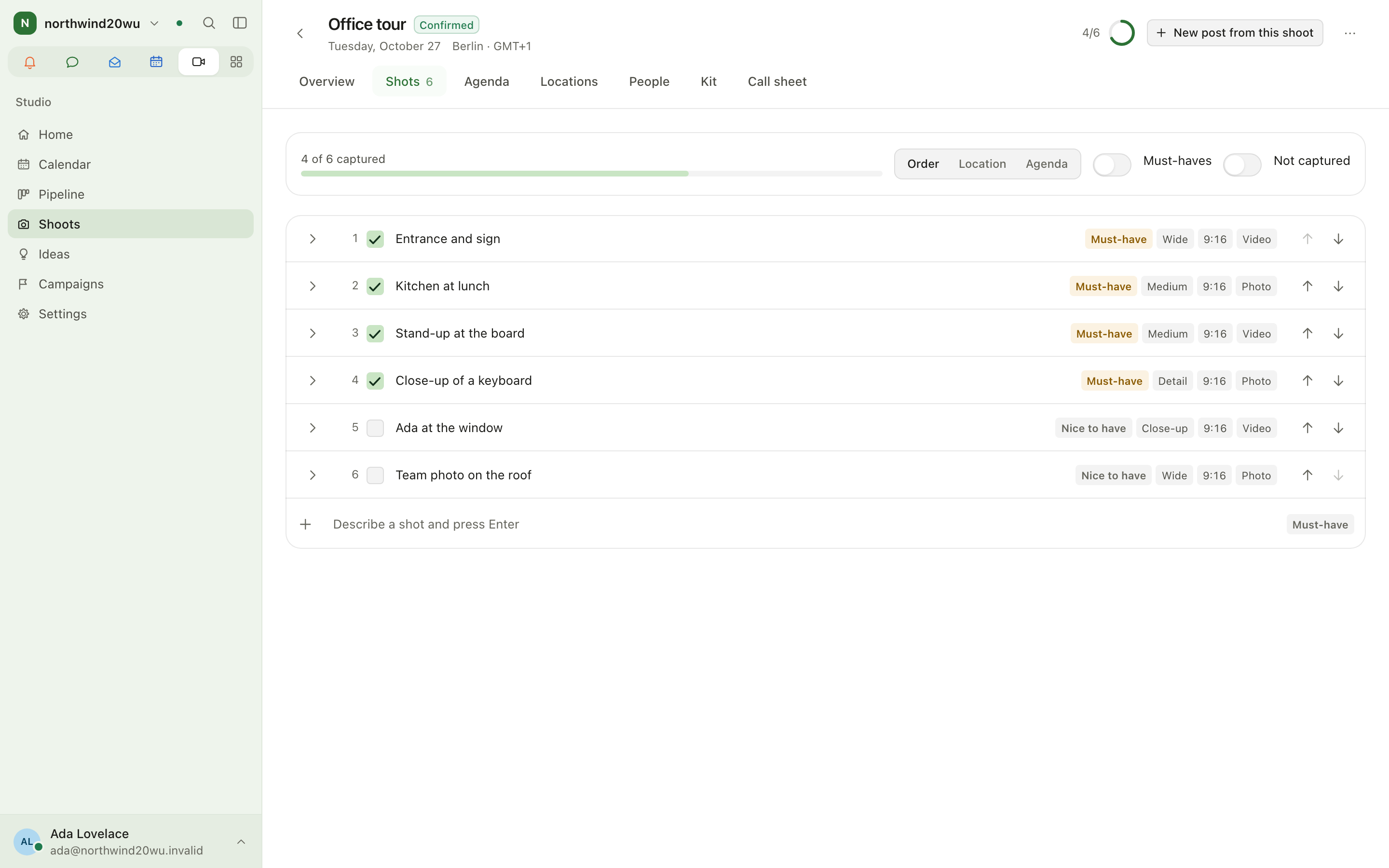Switch to the Agenda tab
The width and height of the screenshot is (1389, 868).
click(487, 81)
